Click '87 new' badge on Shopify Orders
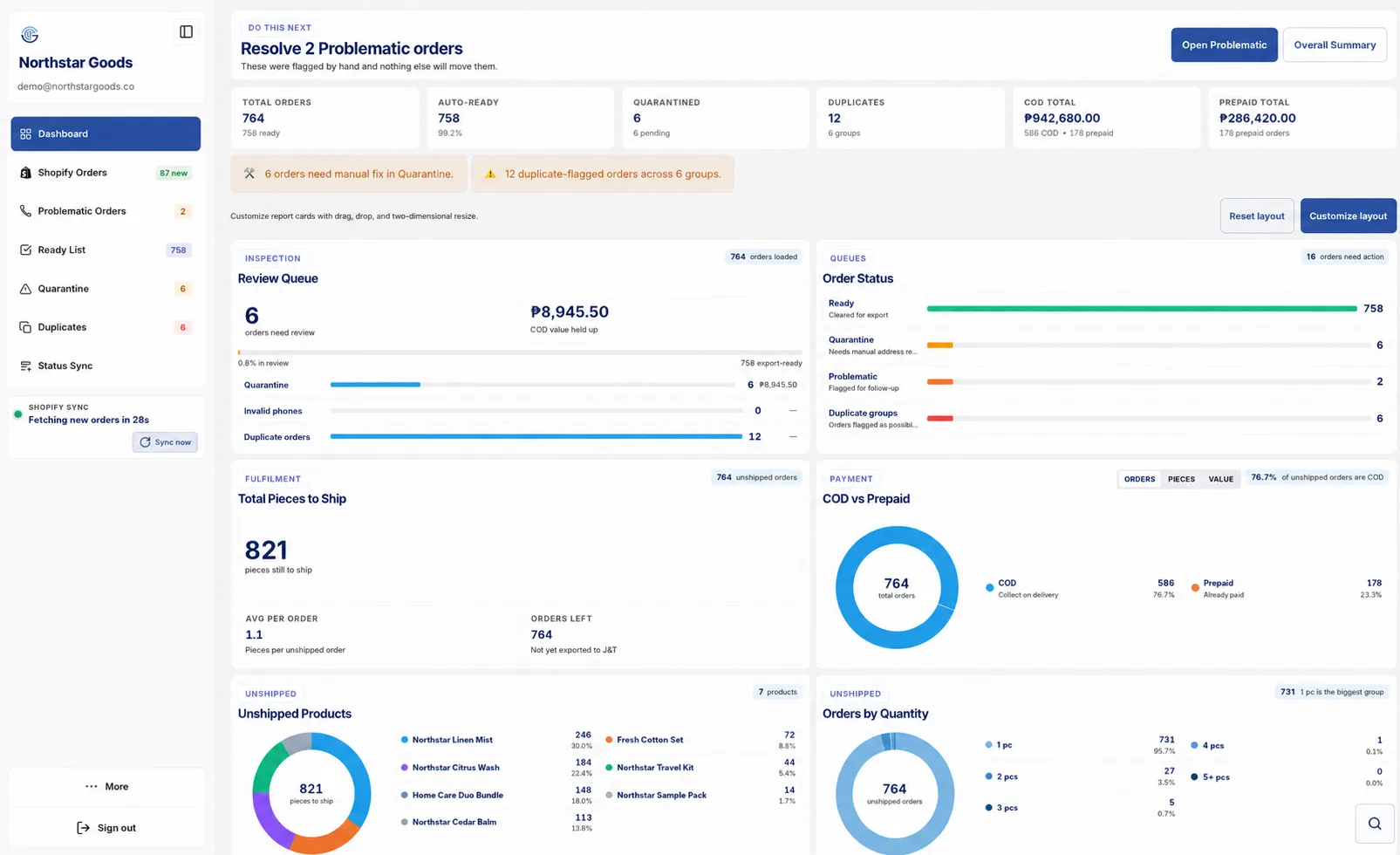This screenshot has height=855, width=1400. [174, 173]
